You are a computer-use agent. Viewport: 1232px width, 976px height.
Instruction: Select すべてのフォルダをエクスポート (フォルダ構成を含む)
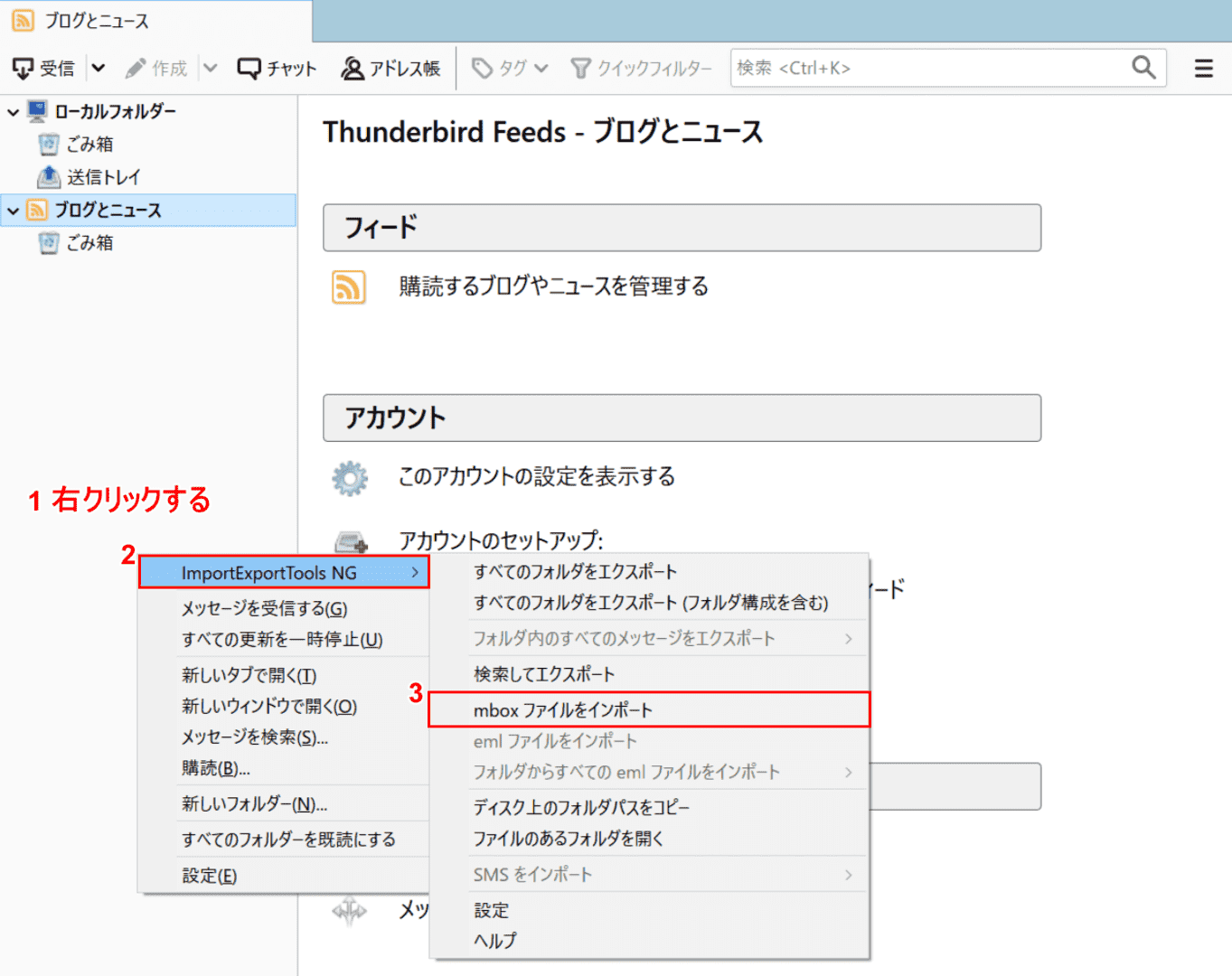click(649, 603)
